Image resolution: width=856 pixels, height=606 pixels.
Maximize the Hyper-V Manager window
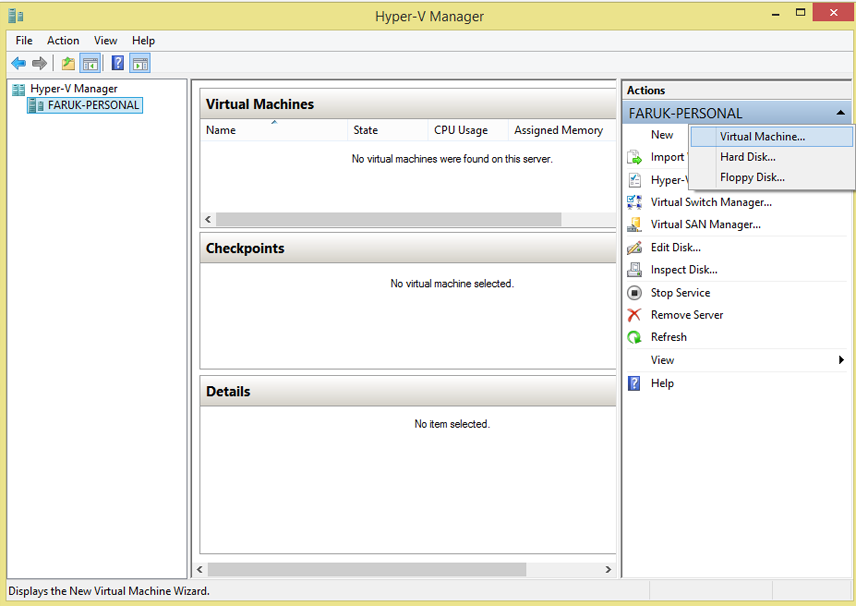click(800, 13)
